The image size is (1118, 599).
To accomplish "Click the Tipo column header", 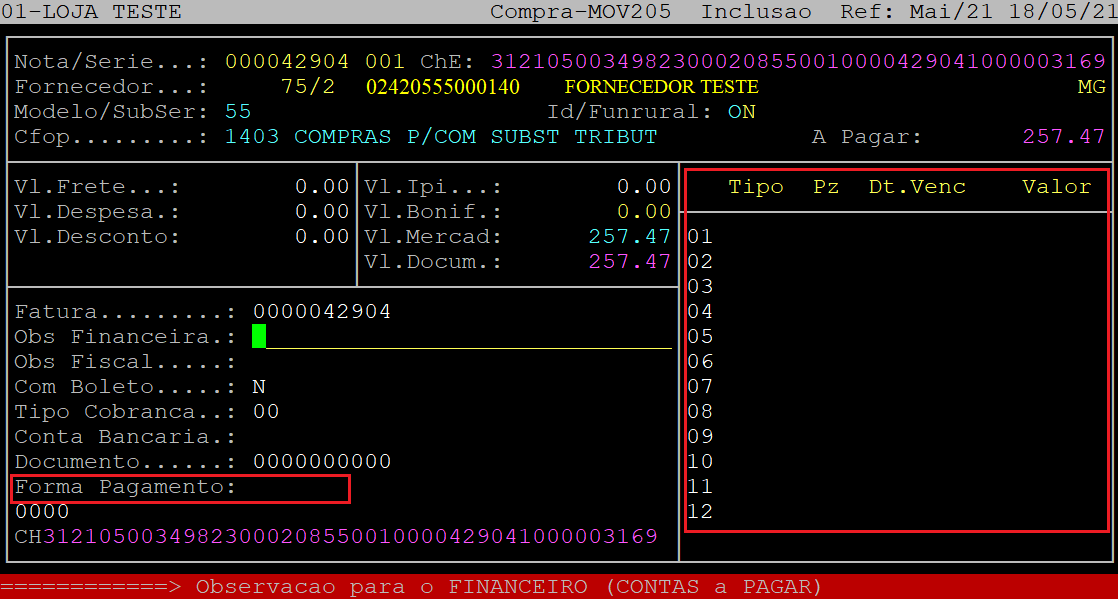I will [x=755, y=187].
